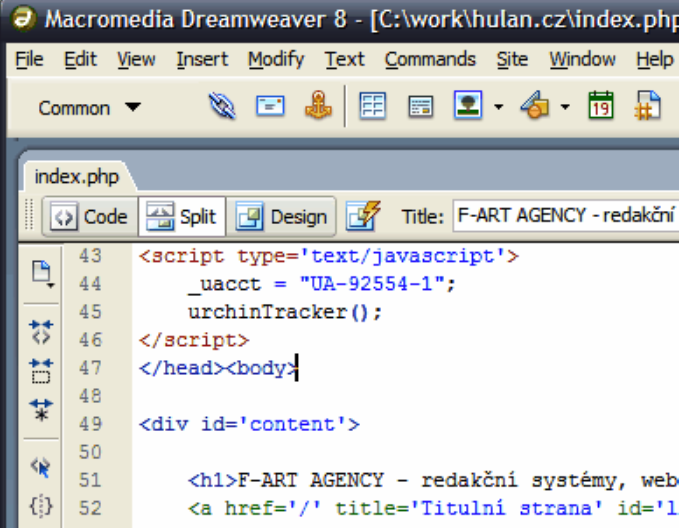Insert a Named Anchor with anchor icon
Image resolution: width=680 pixels, height=529 pixels.
(x=318, y=105)
